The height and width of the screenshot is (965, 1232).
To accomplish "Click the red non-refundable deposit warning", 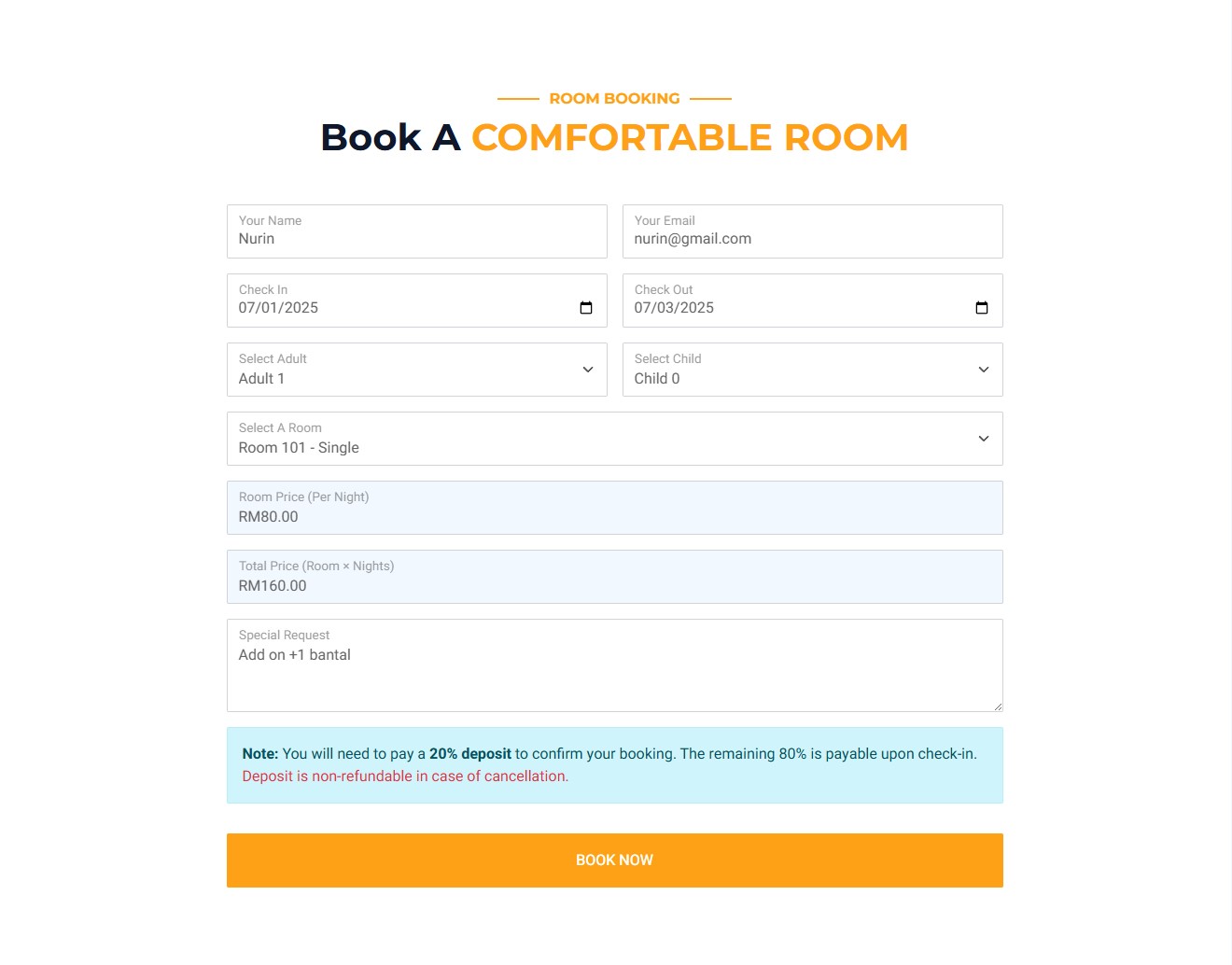I will pyautogui.click(x=405, y=776).
